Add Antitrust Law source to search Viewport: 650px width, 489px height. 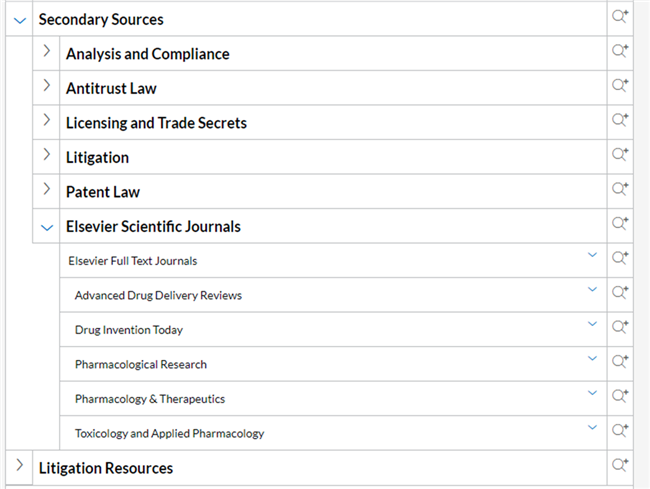coord(620,85)
